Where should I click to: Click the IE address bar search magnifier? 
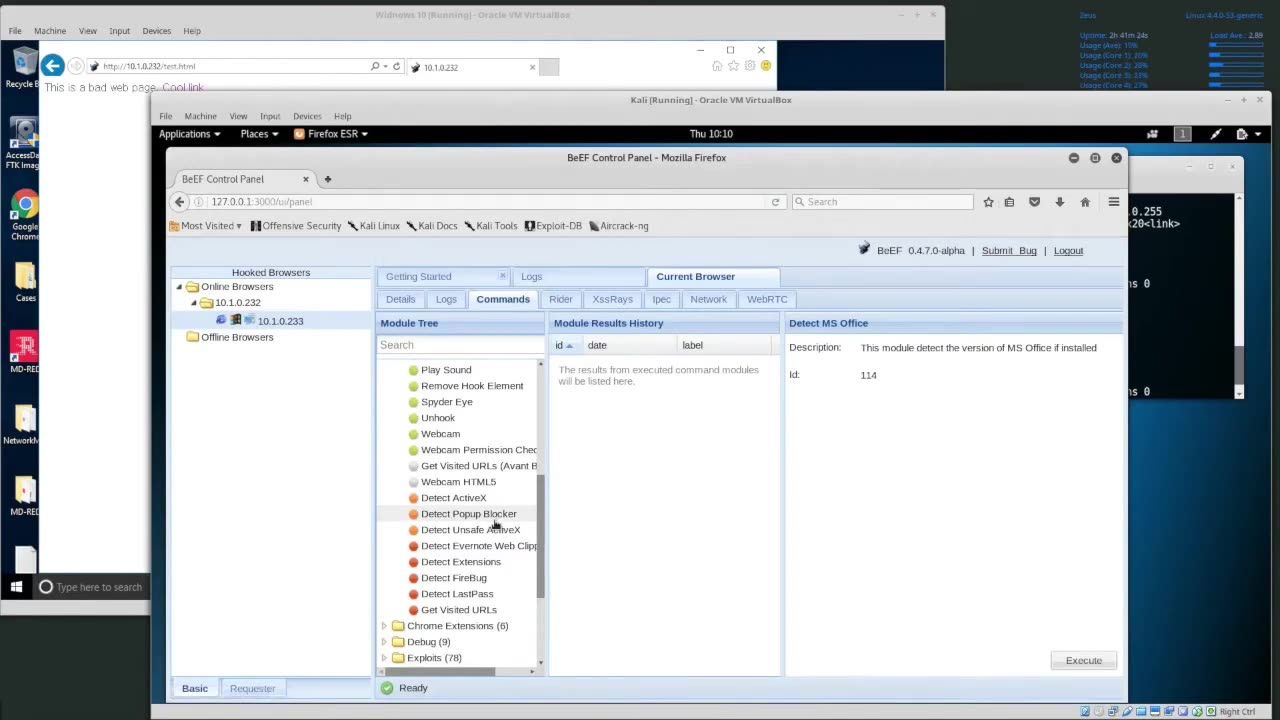click(375, 66)
